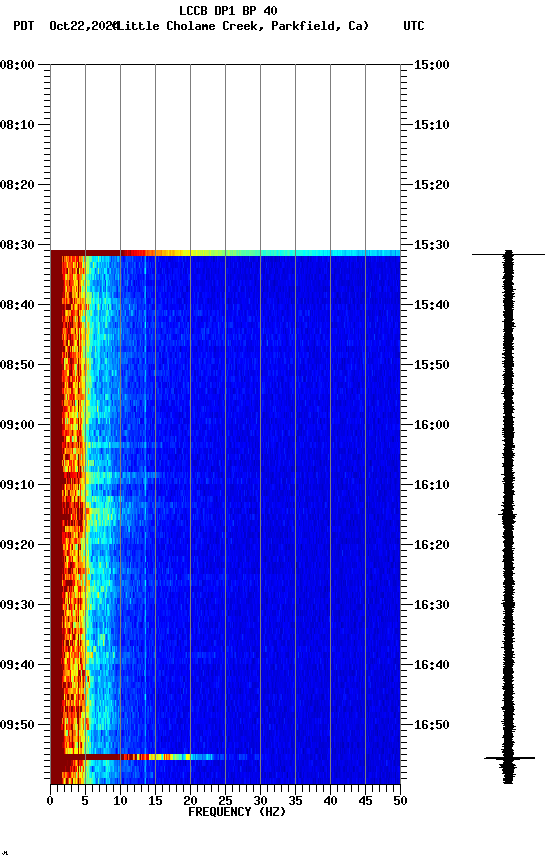552x864 pixels.
Task: Click the 08:00 PDT time label
Action: [x=17, y=65]
